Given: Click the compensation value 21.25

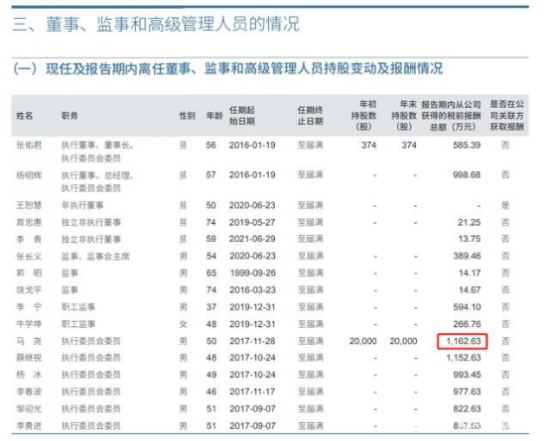Looking at the screenshot, I should point(469,222).
